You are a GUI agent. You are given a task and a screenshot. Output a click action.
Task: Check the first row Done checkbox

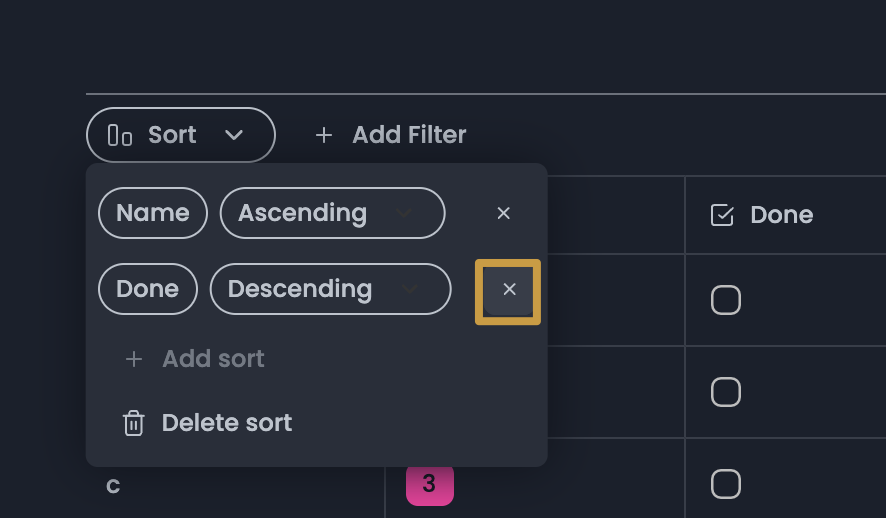coord(726,300)
